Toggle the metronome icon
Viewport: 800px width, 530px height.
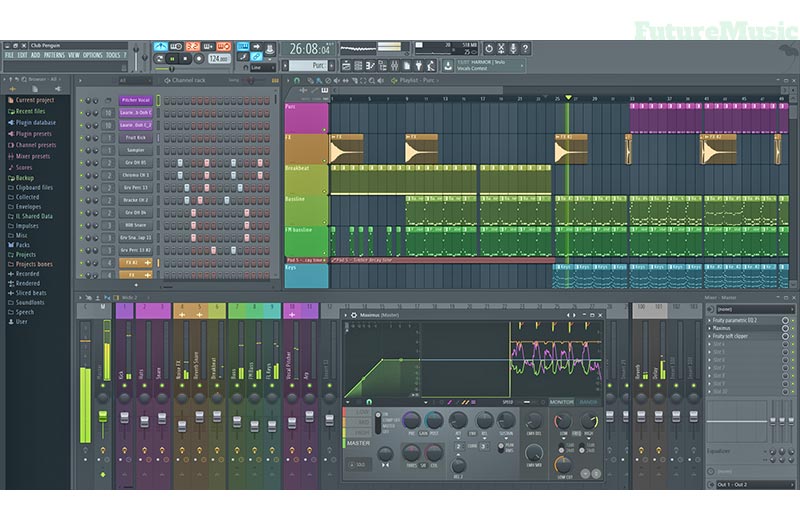click(x=161, y=46)
